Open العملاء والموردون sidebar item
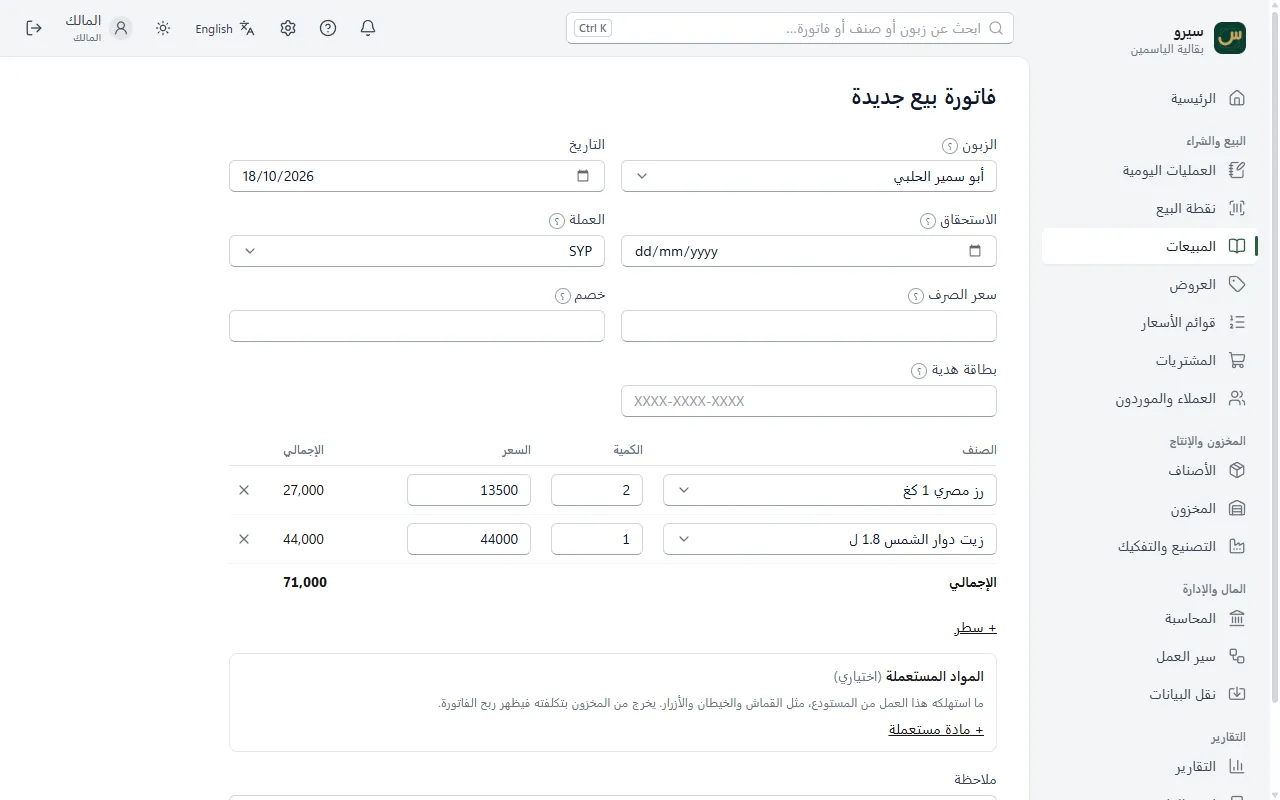Viewport: 1280px width, 800px height. [1150, 398]
